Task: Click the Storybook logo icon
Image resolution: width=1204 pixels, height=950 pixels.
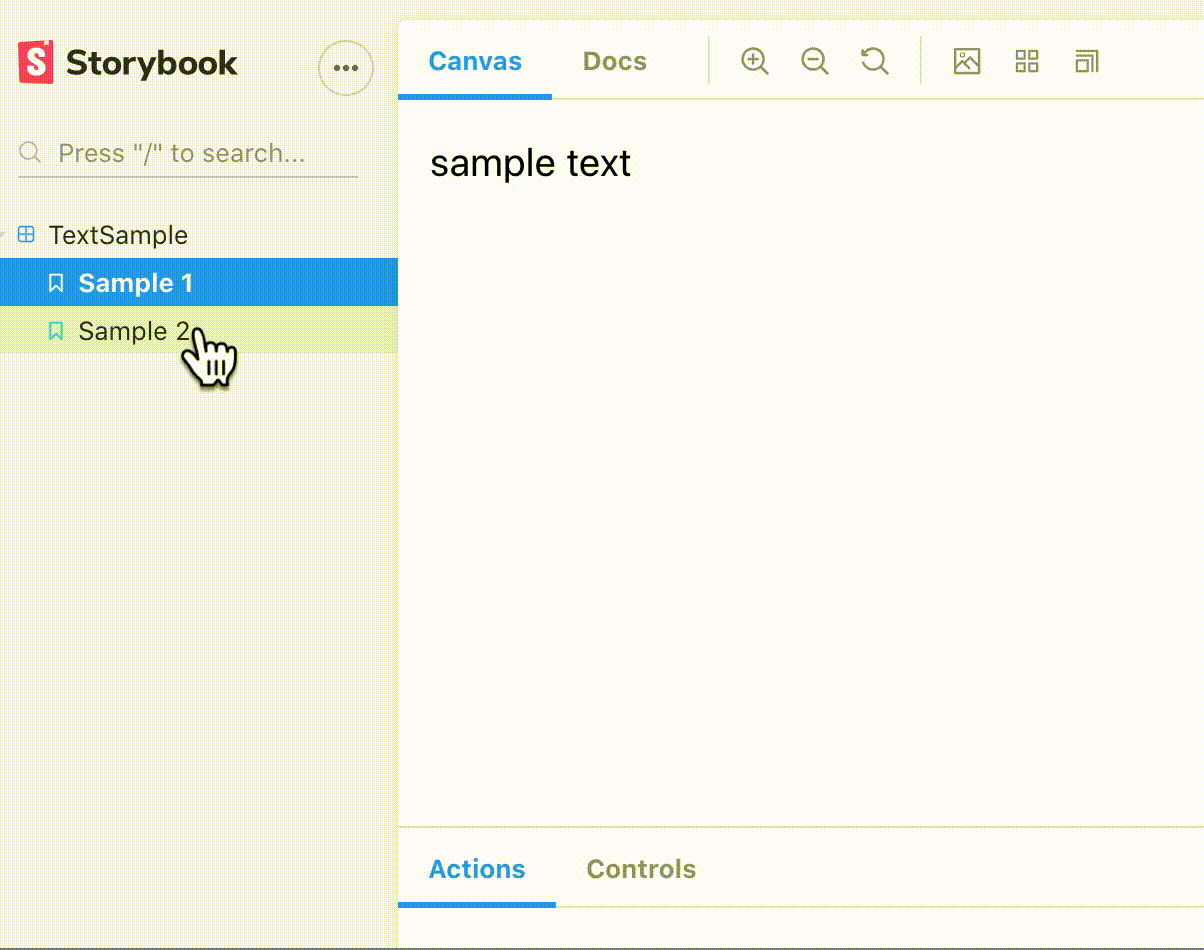Action: click(36, 63)
